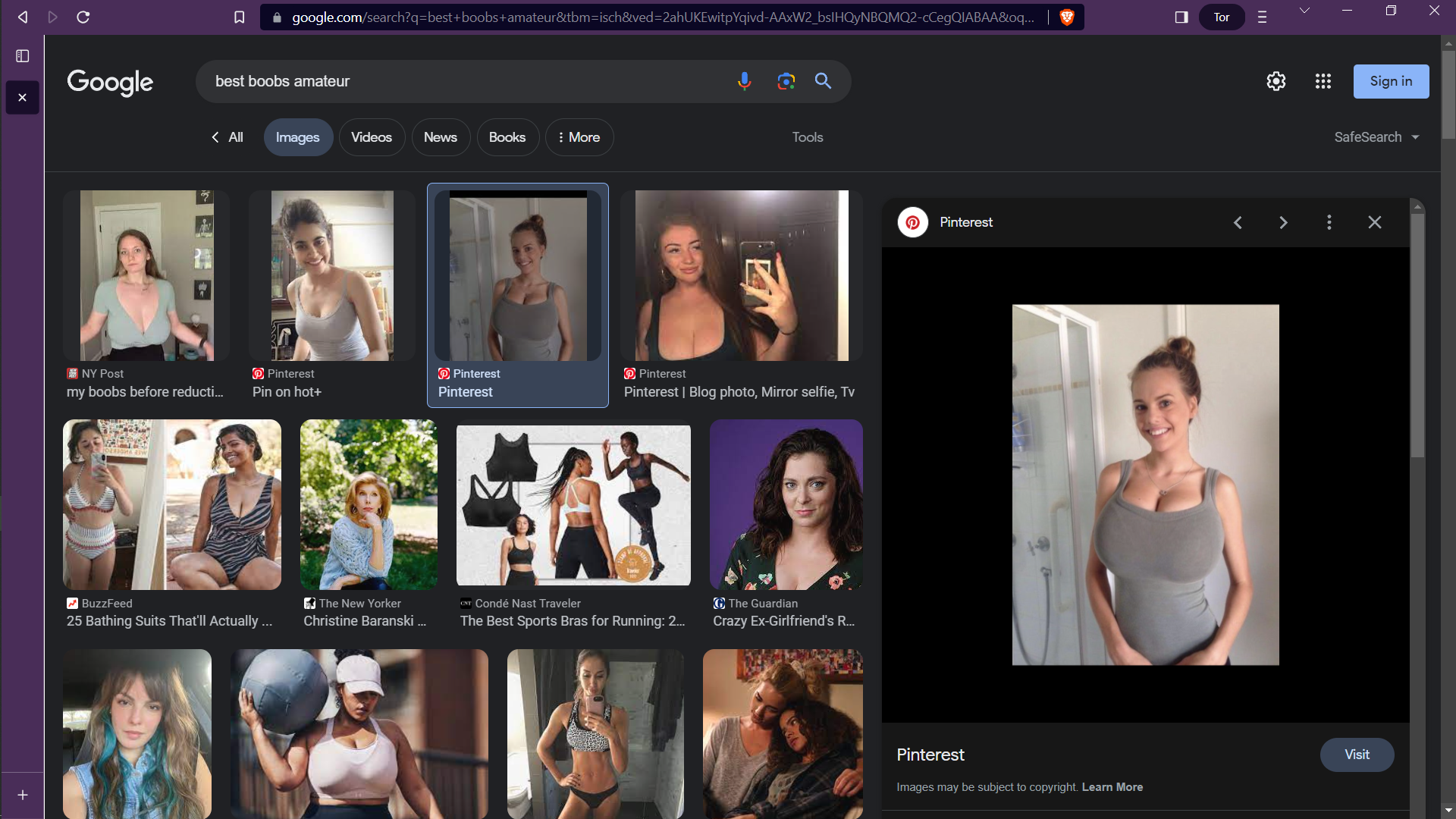1456x819 pixels.
Task: Open the Condé Nast Traveler sports bras thumbnail
Action: [573, 505]
